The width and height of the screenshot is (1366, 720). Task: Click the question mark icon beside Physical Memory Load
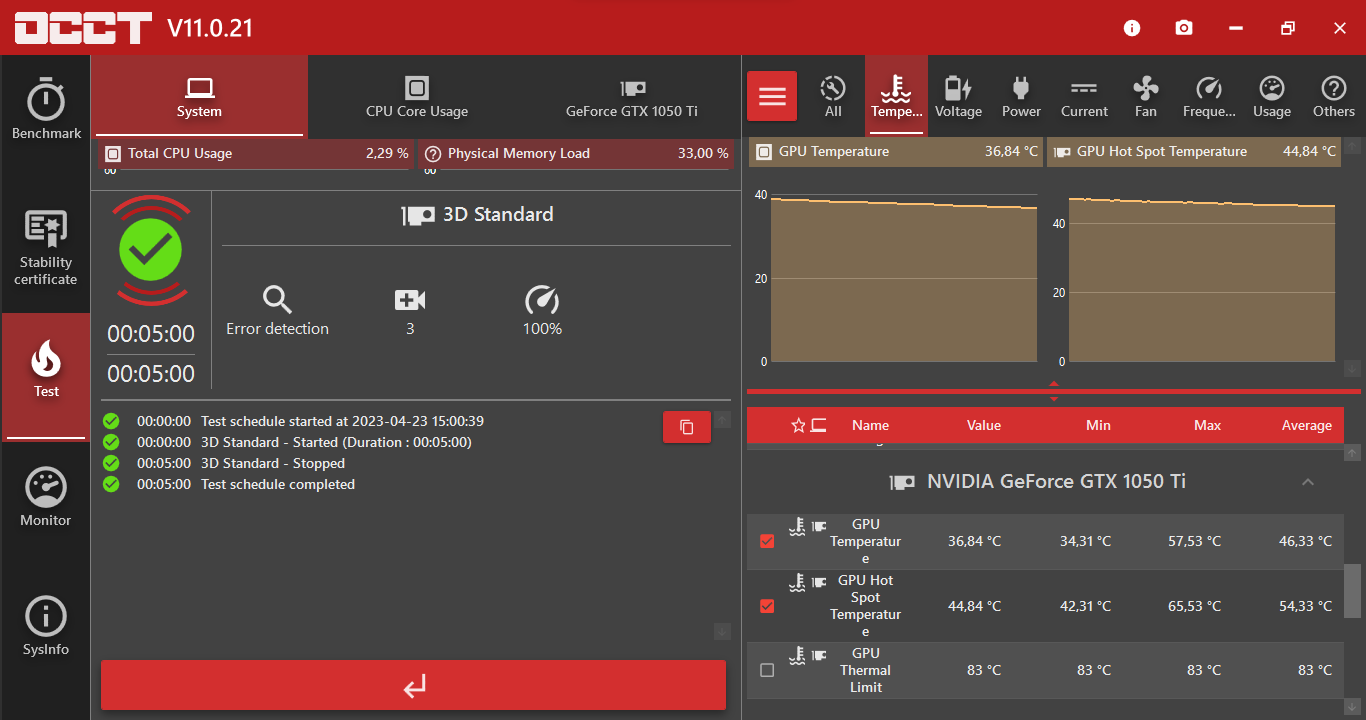(x=433, y=154)
